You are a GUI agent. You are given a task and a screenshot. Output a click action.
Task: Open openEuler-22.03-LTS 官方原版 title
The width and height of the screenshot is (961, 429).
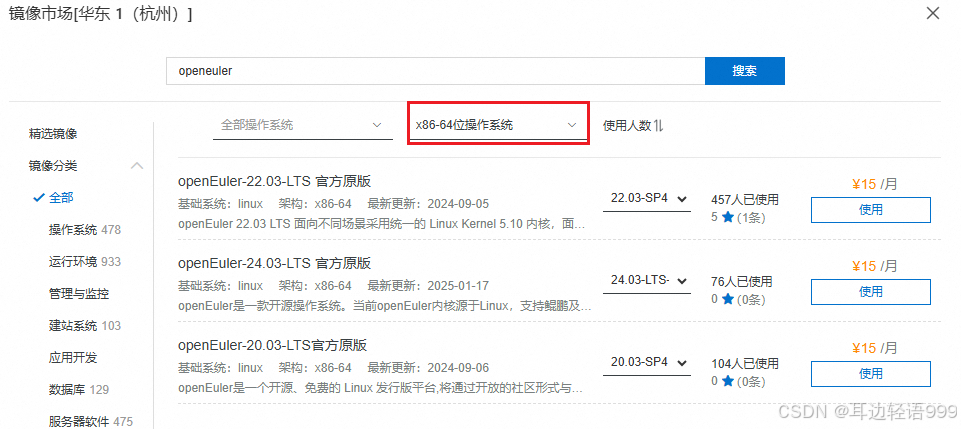click(x=275, y=181)
